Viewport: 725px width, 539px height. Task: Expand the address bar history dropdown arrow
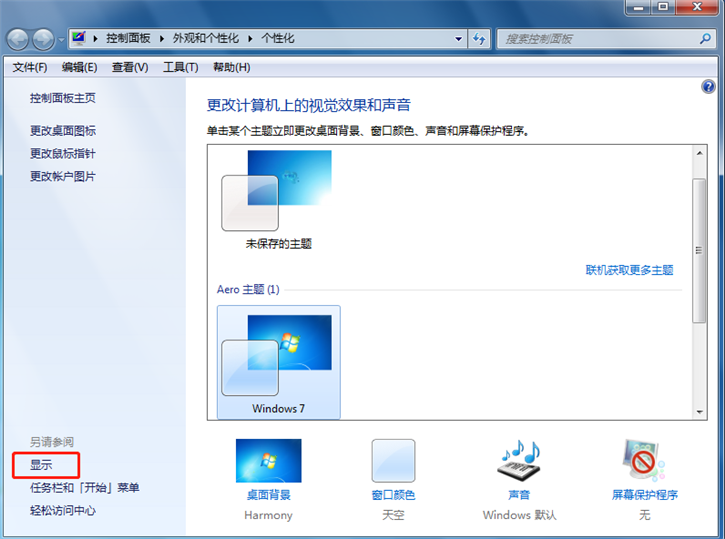(459, 39)
